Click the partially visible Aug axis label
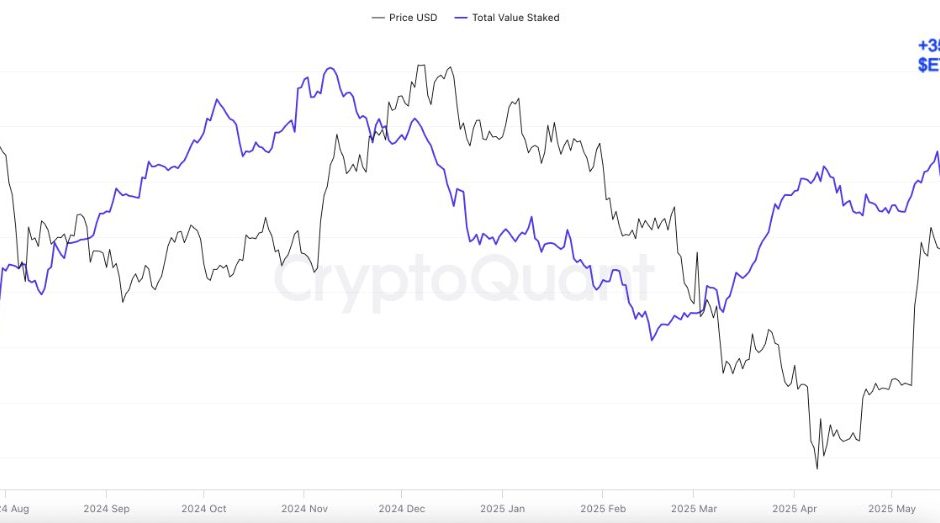The width and height of the screenshot is (940, 523). pos(15,508)
